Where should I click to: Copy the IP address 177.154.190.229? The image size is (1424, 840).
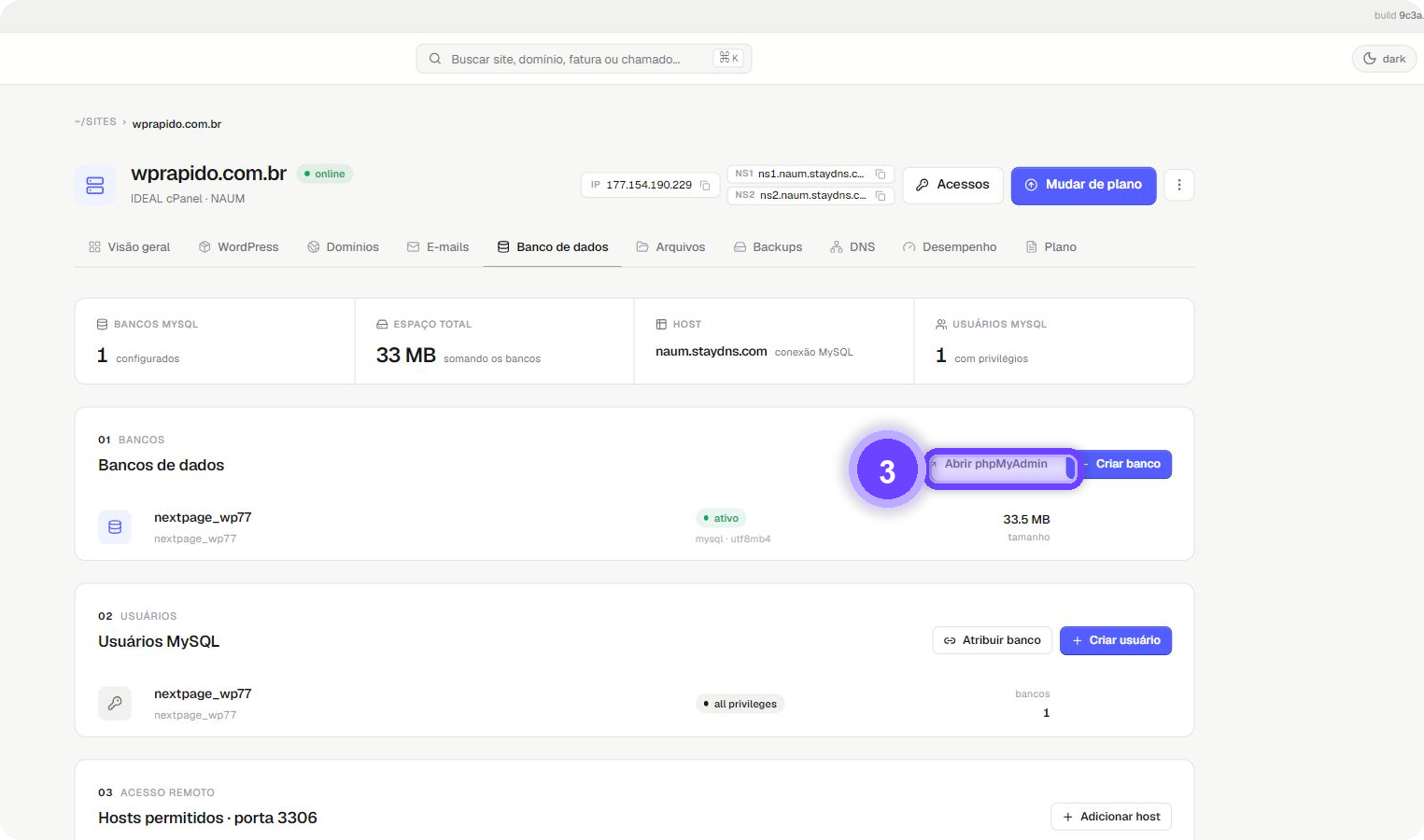click(705, 185)
